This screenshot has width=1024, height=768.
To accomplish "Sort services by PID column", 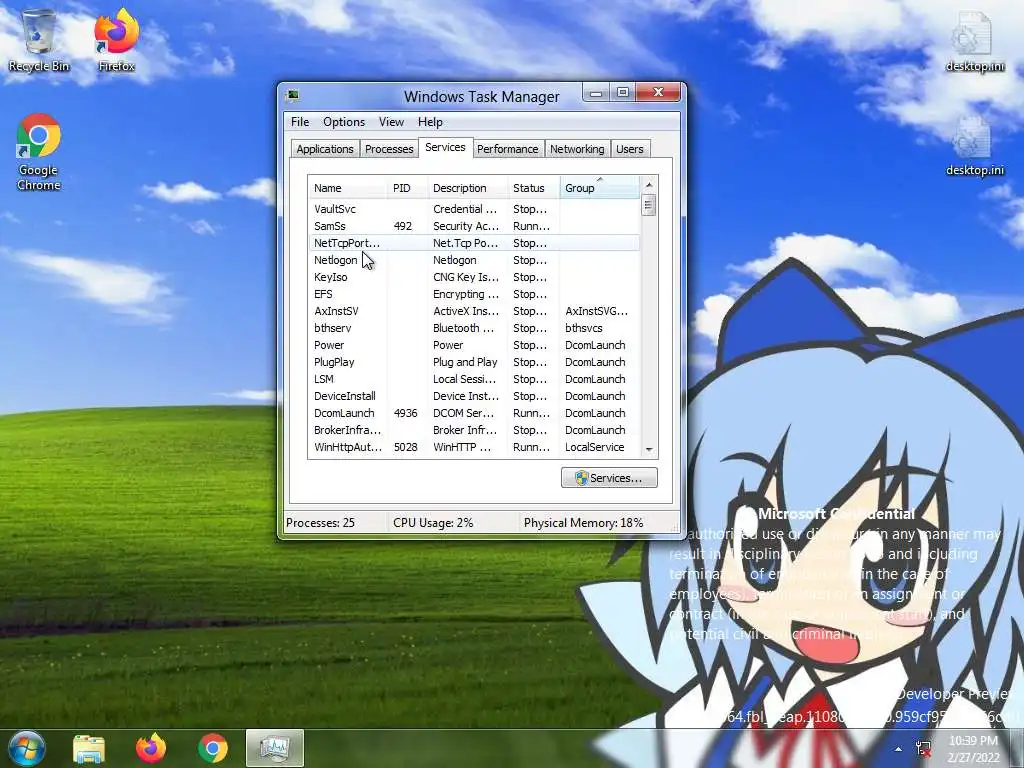I will point(408,188).
